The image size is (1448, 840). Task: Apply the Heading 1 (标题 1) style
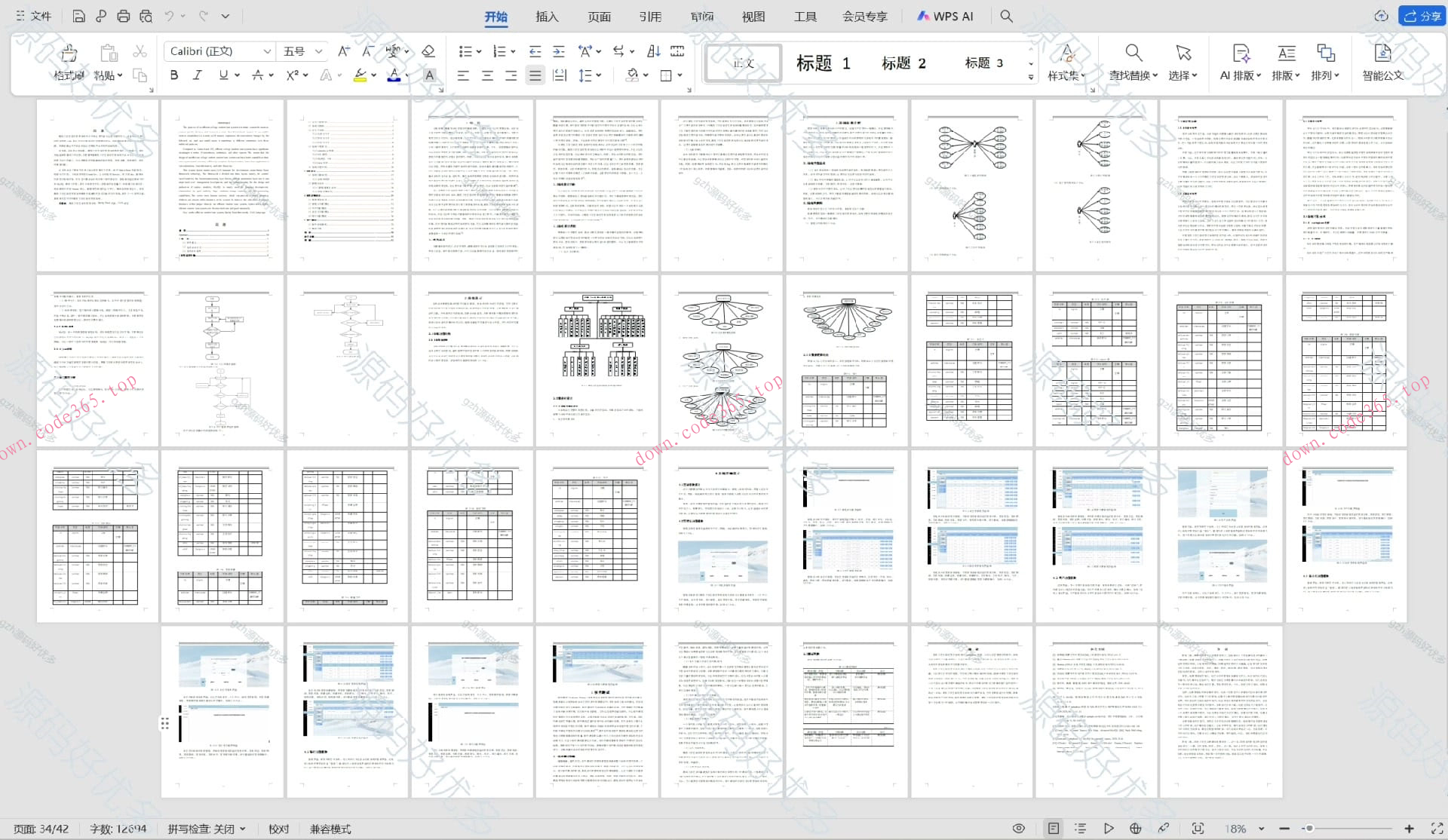click(x=824, y=63)
